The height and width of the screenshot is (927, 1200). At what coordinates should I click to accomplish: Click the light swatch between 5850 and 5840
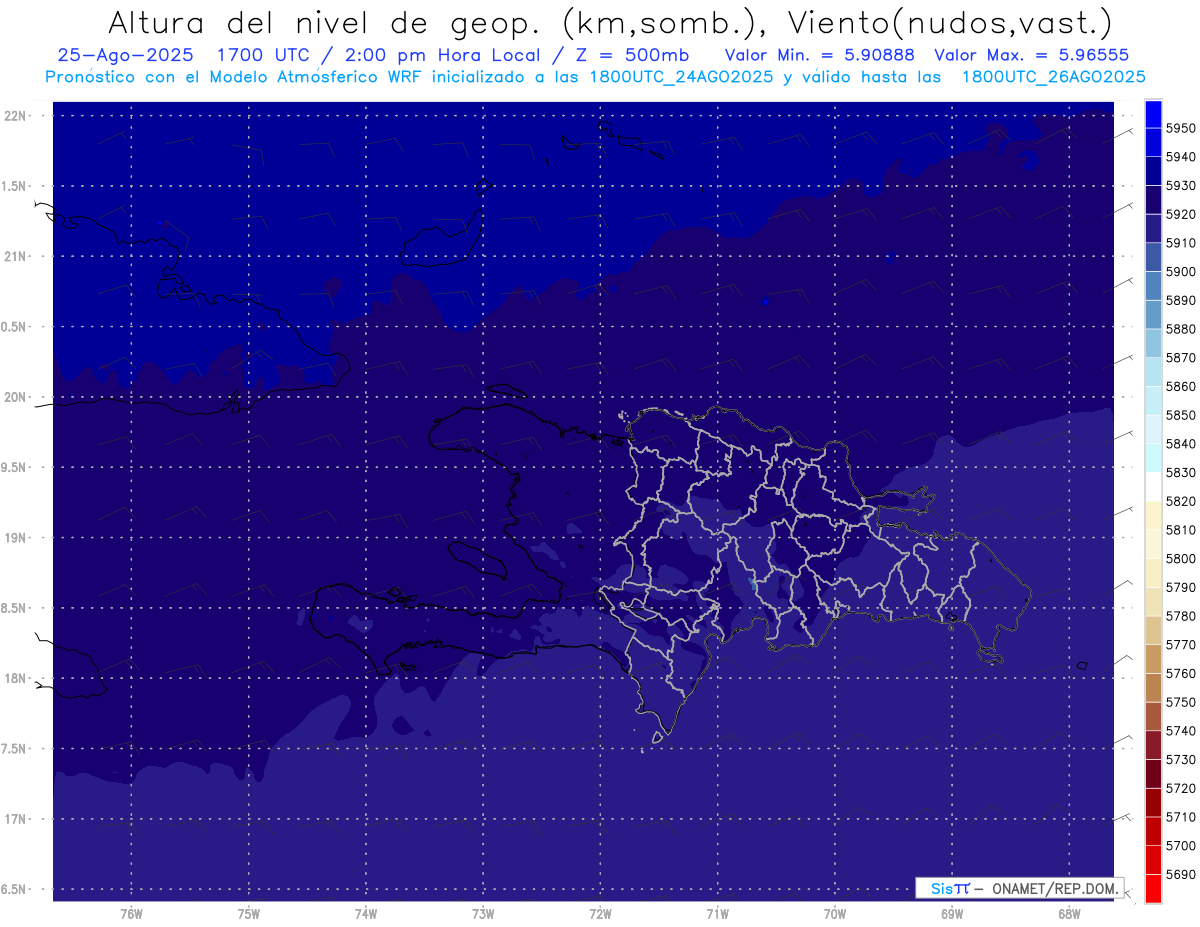(x=1153, y=429)
